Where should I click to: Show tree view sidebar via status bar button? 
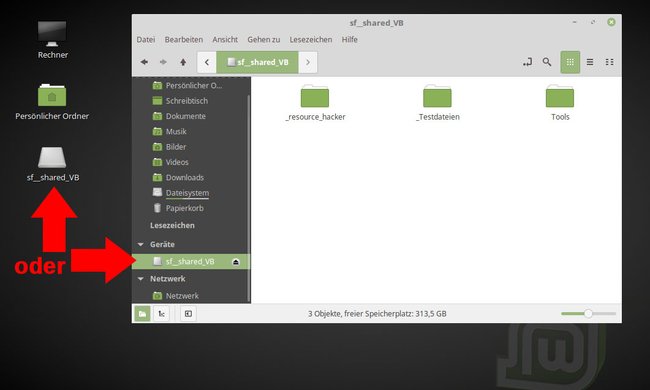click(162, 314)
